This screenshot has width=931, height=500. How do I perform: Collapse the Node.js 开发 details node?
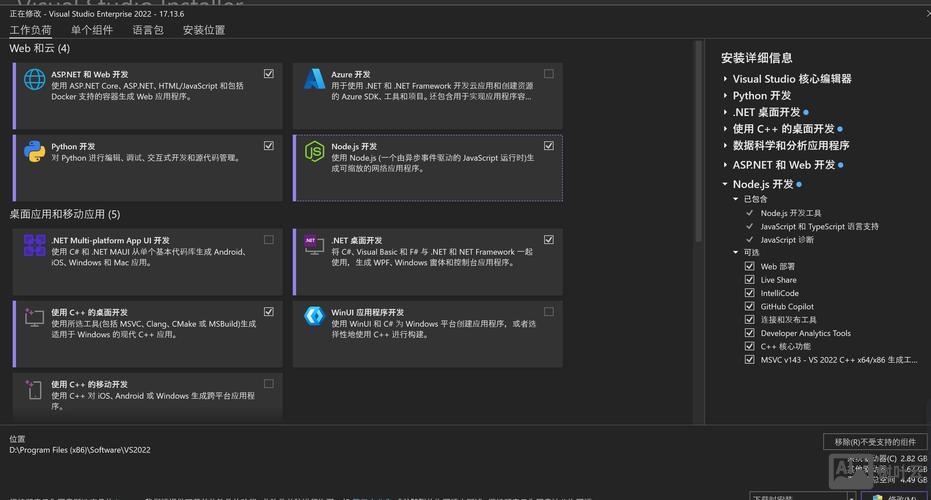pyautogui.click(x=725, y=184)
